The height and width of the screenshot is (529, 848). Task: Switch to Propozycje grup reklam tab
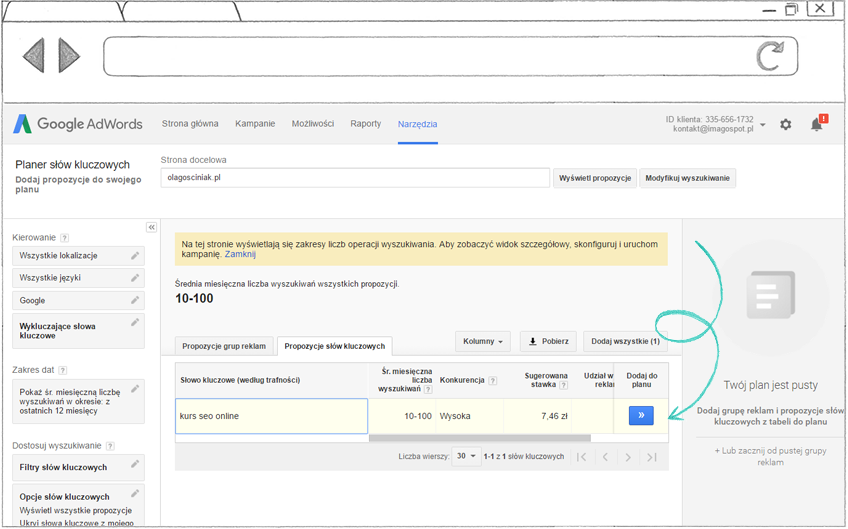tap(224, 346)
